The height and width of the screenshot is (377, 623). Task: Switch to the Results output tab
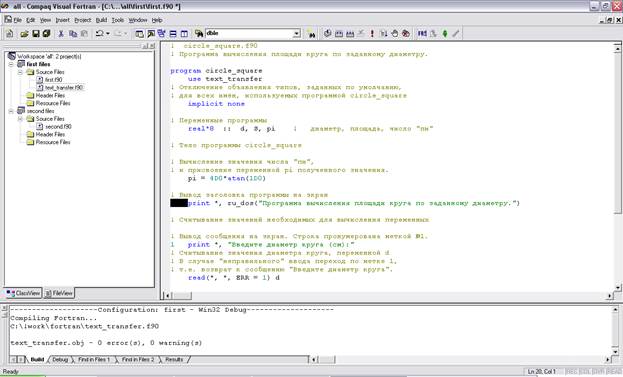click(x=174, y=360)
